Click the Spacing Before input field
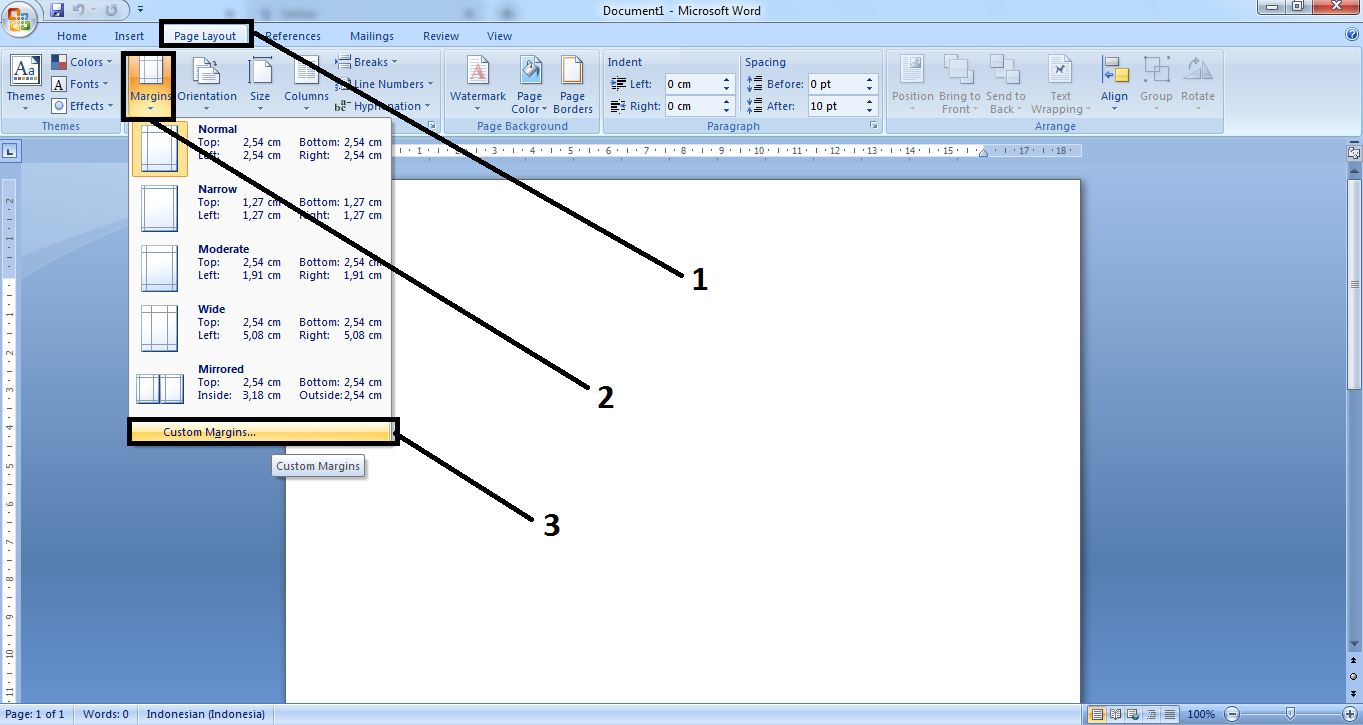Viewport: 1363px width, 725px height. (835, 84)
